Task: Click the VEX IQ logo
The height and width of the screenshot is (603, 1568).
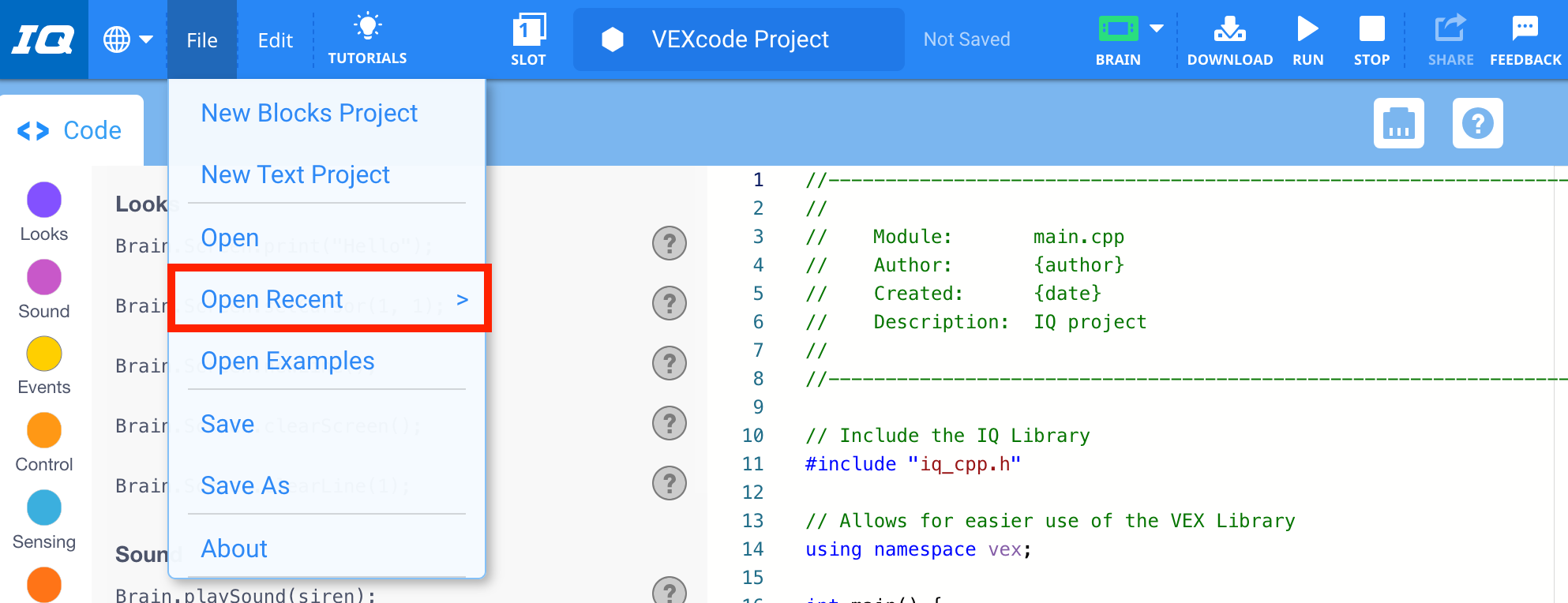Action: pyautogui.click(x=43, y=39)
